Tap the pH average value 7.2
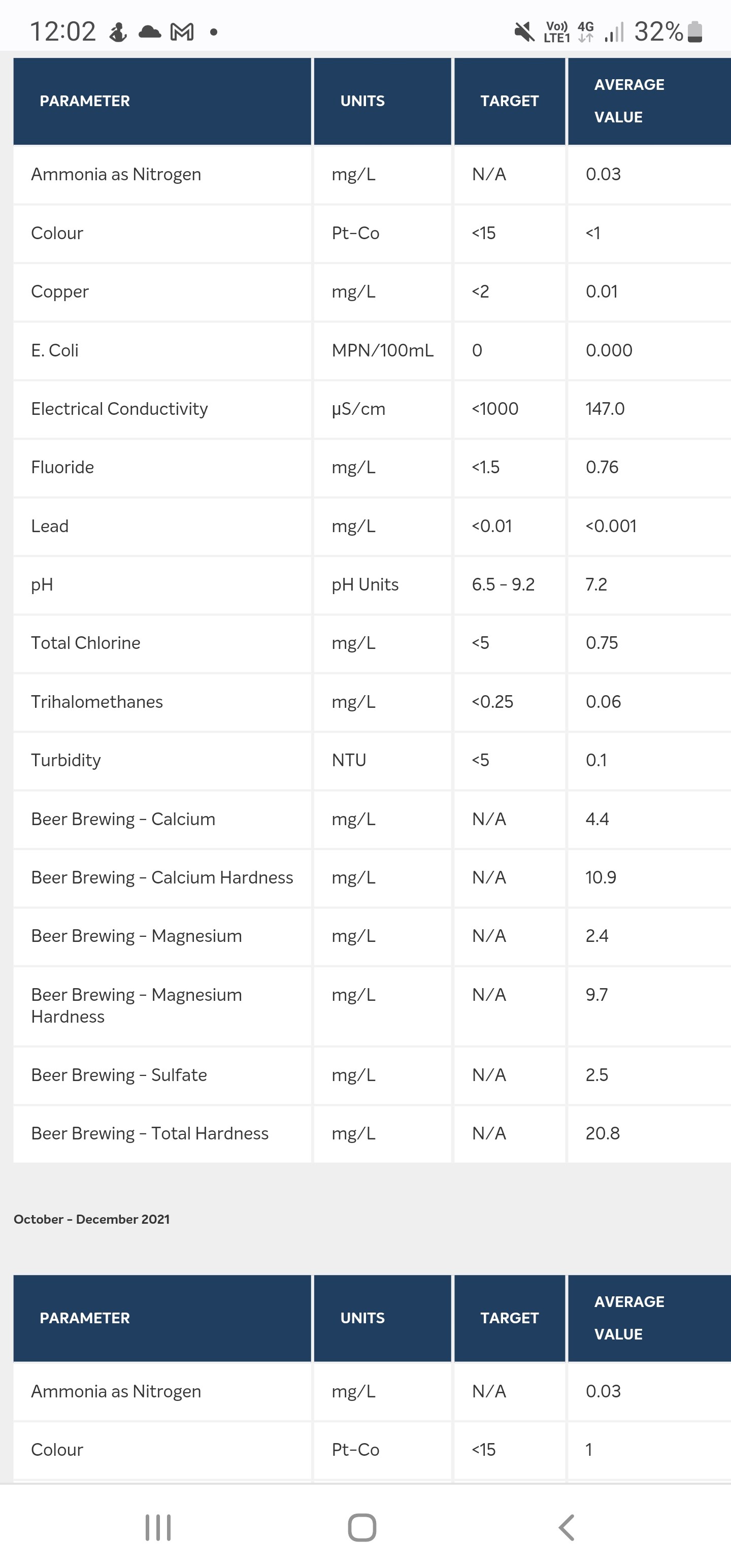 pos(596,584)
